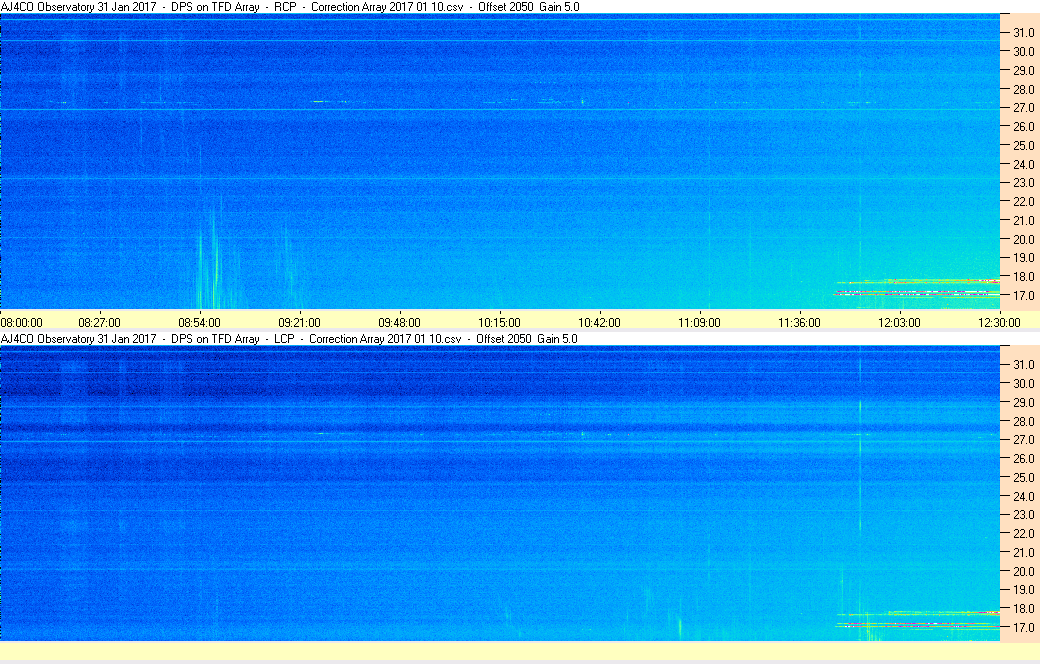Click 30.0 frequency label in RCP panel
The height and width of the screenshot is (664, 1040).
[x=1023, y=51]
